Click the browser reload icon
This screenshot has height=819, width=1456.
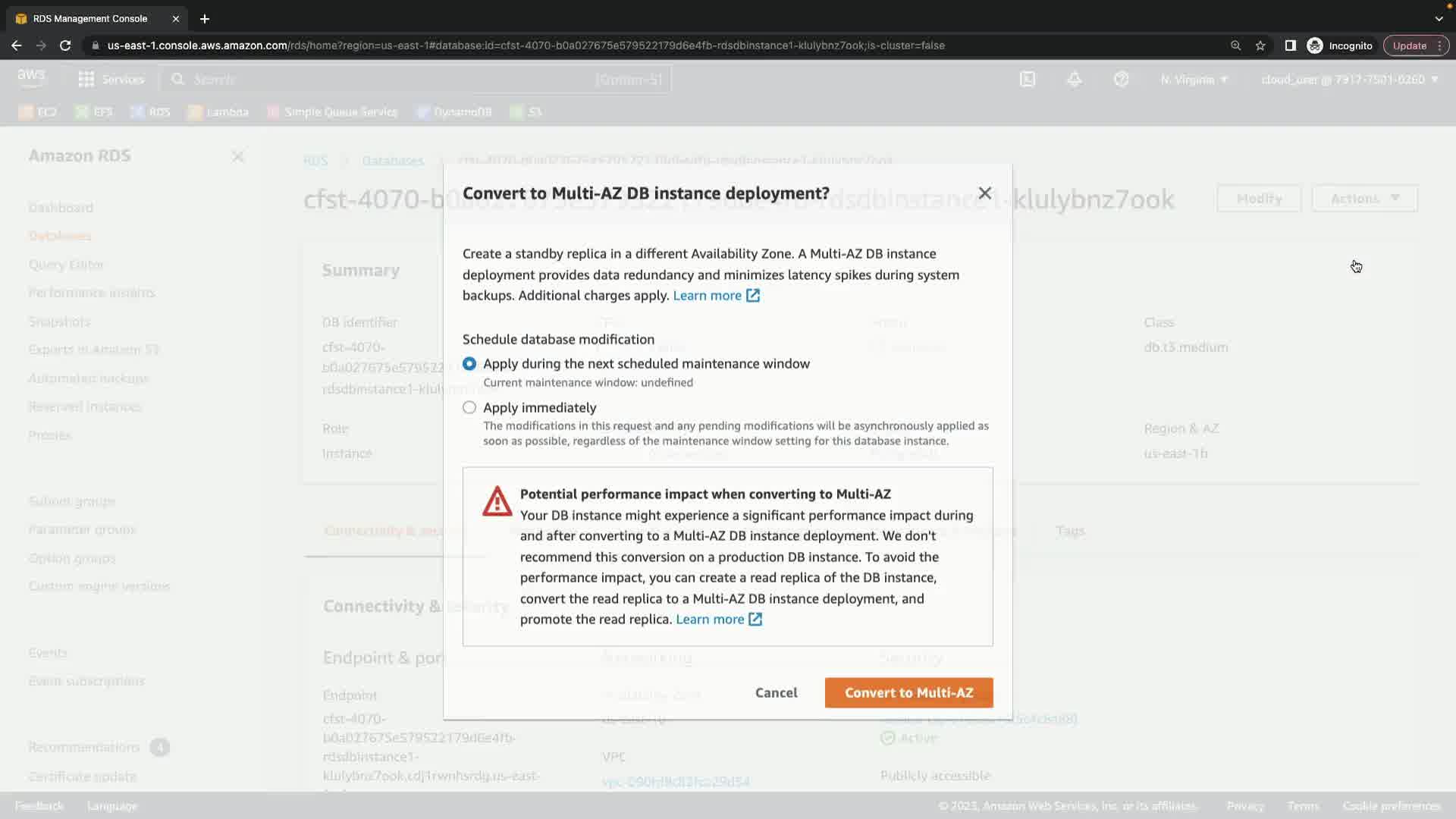pos(65,45)
